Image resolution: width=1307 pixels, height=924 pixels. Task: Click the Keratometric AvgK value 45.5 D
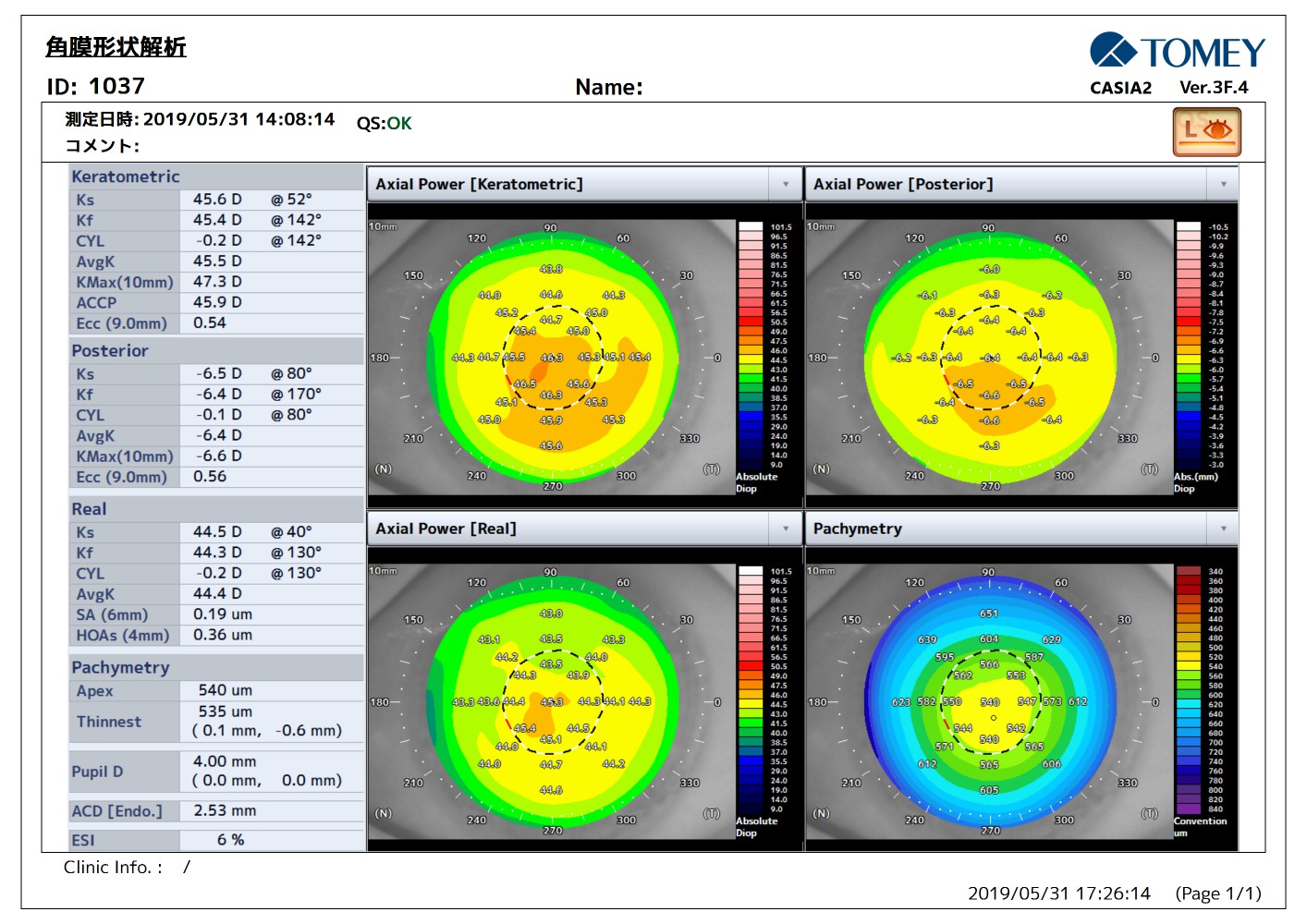click(217, 261)
